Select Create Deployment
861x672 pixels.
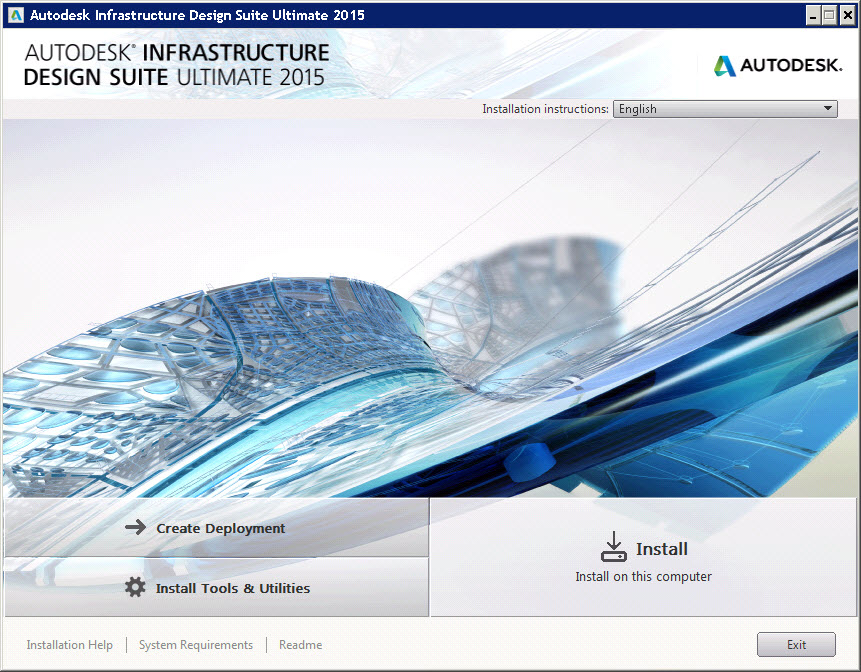pos(216,528)
